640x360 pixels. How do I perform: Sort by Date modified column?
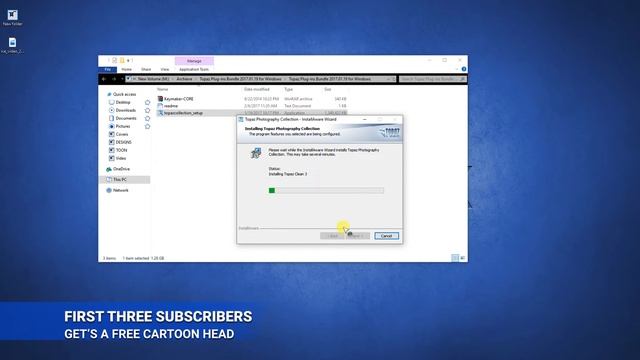click(256, 89)
